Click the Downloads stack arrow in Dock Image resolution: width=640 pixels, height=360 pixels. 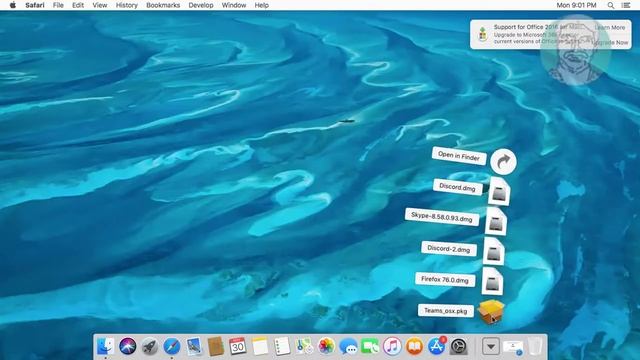491,347
